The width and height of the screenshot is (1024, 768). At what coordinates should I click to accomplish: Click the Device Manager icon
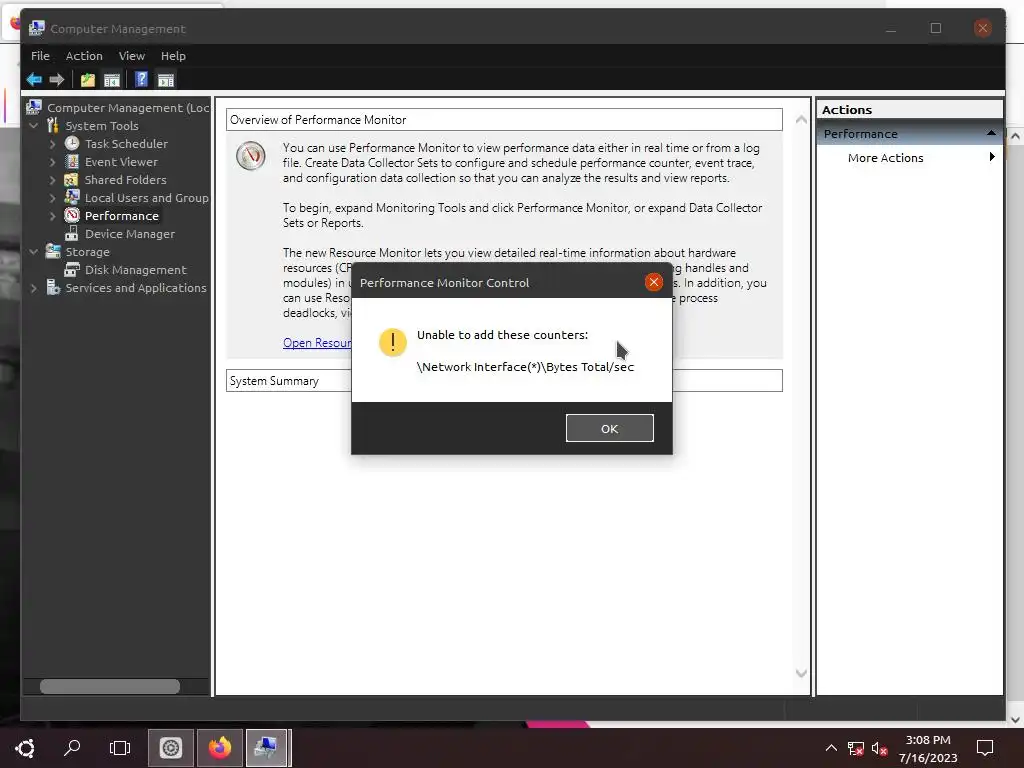click(72, 233)
